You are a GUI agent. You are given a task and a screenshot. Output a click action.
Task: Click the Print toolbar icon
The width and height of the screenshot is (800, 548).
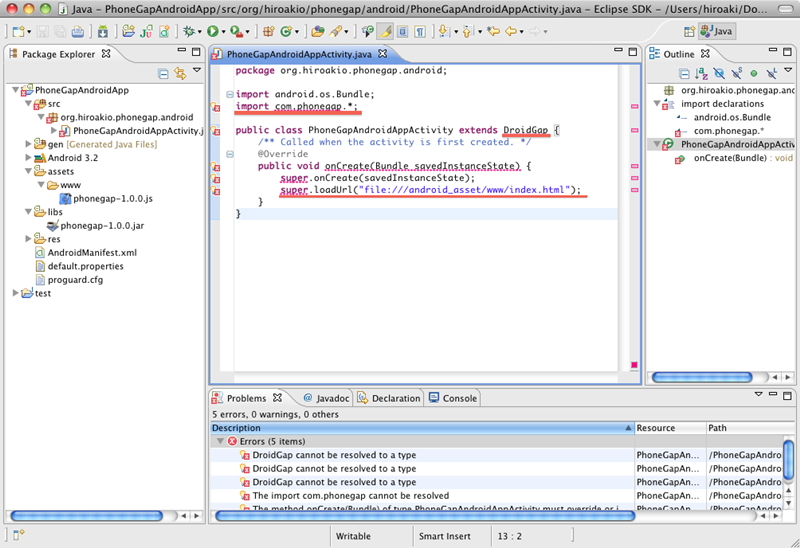coord(78,32)
